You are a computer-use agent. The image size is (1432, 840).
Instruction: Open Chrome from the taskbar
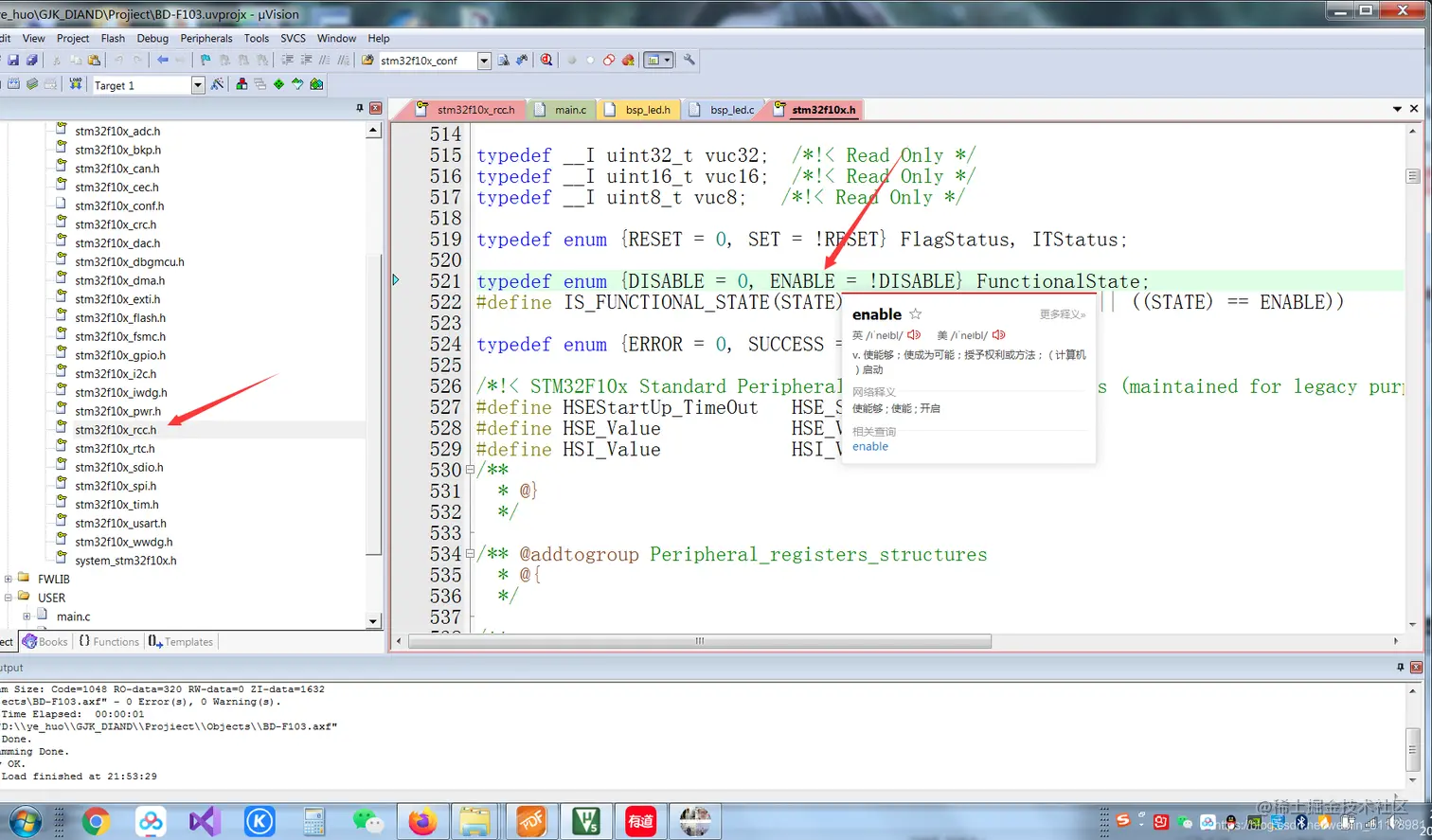coord(96,821)
